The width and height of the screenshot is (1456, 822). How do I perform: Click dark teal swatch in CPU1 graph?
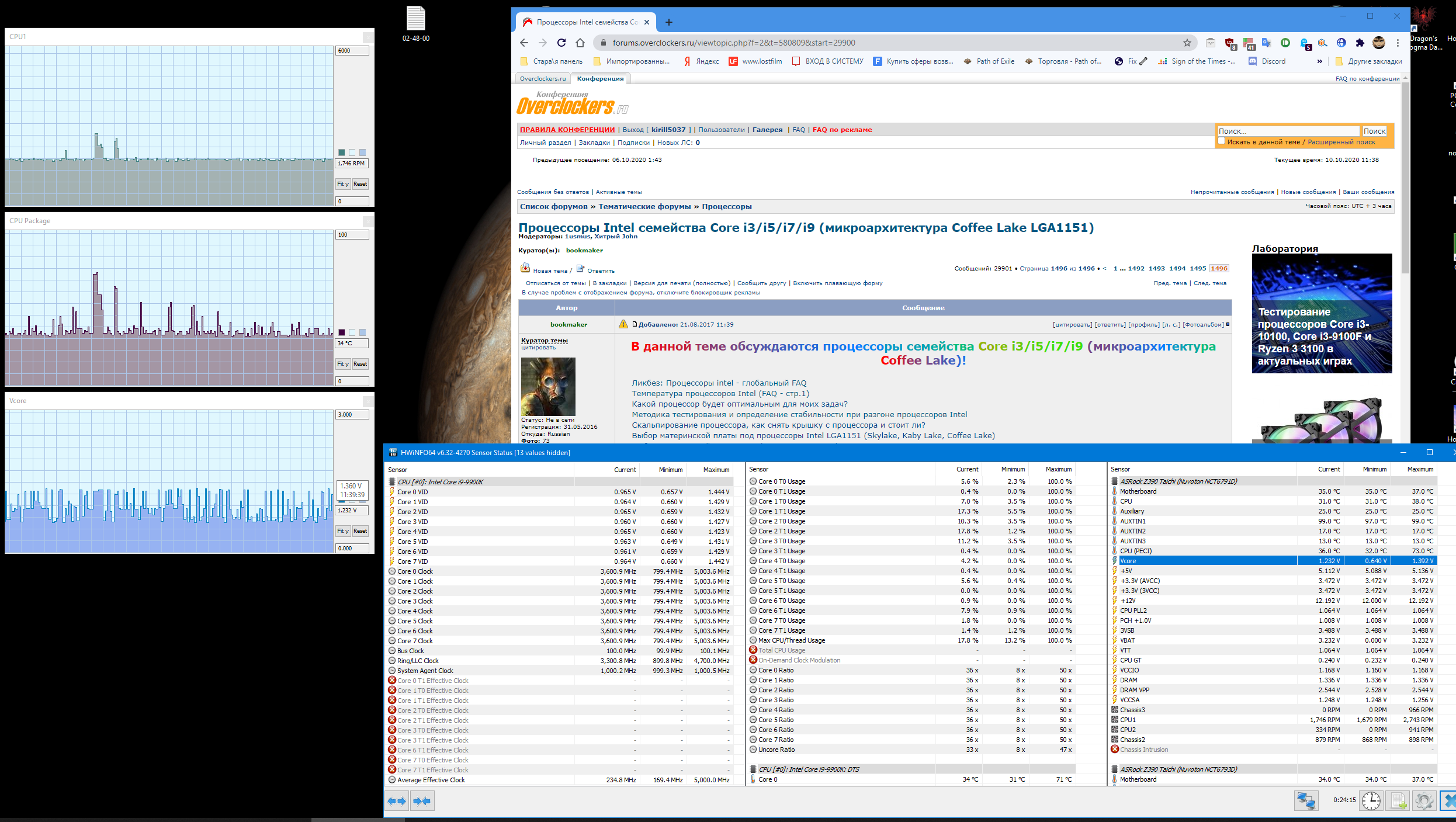(x=341, y=152)
